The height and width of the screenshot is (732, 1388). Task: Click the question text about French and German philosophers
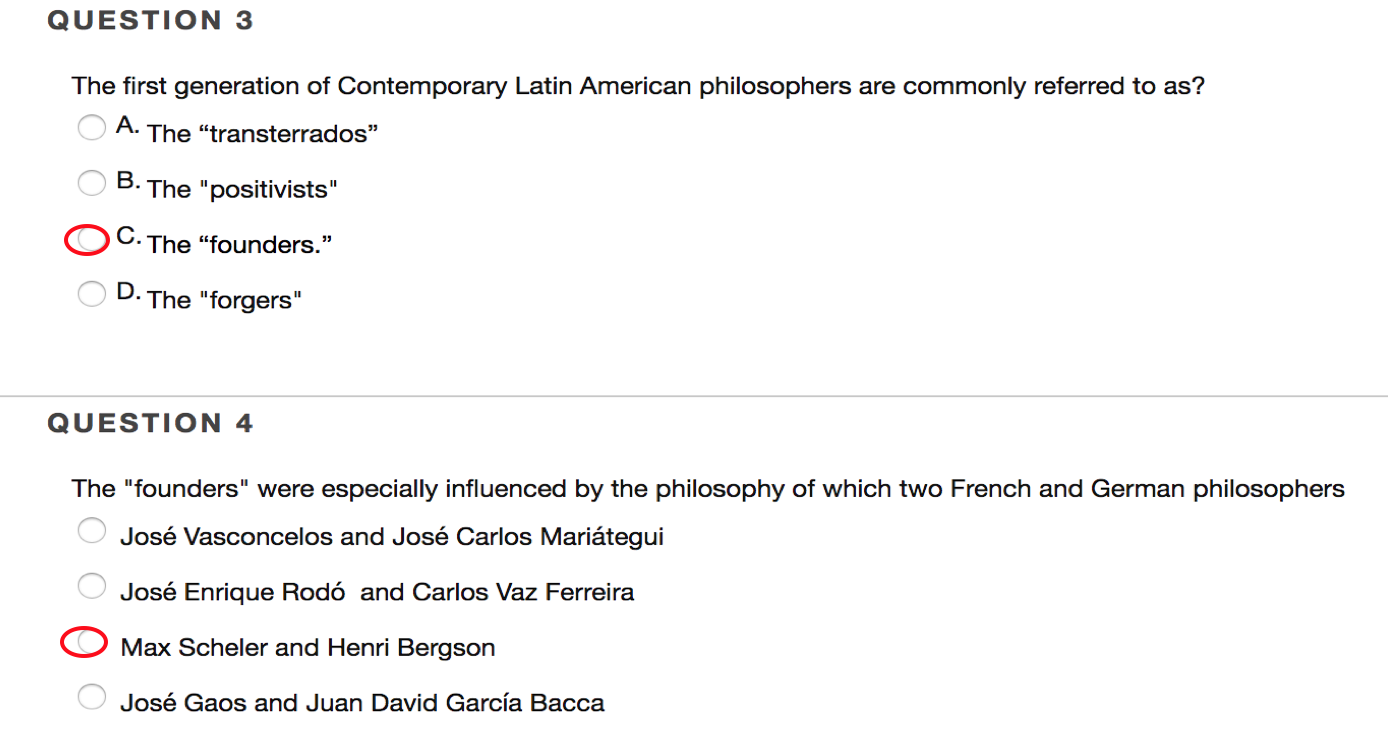coord(708,489)
